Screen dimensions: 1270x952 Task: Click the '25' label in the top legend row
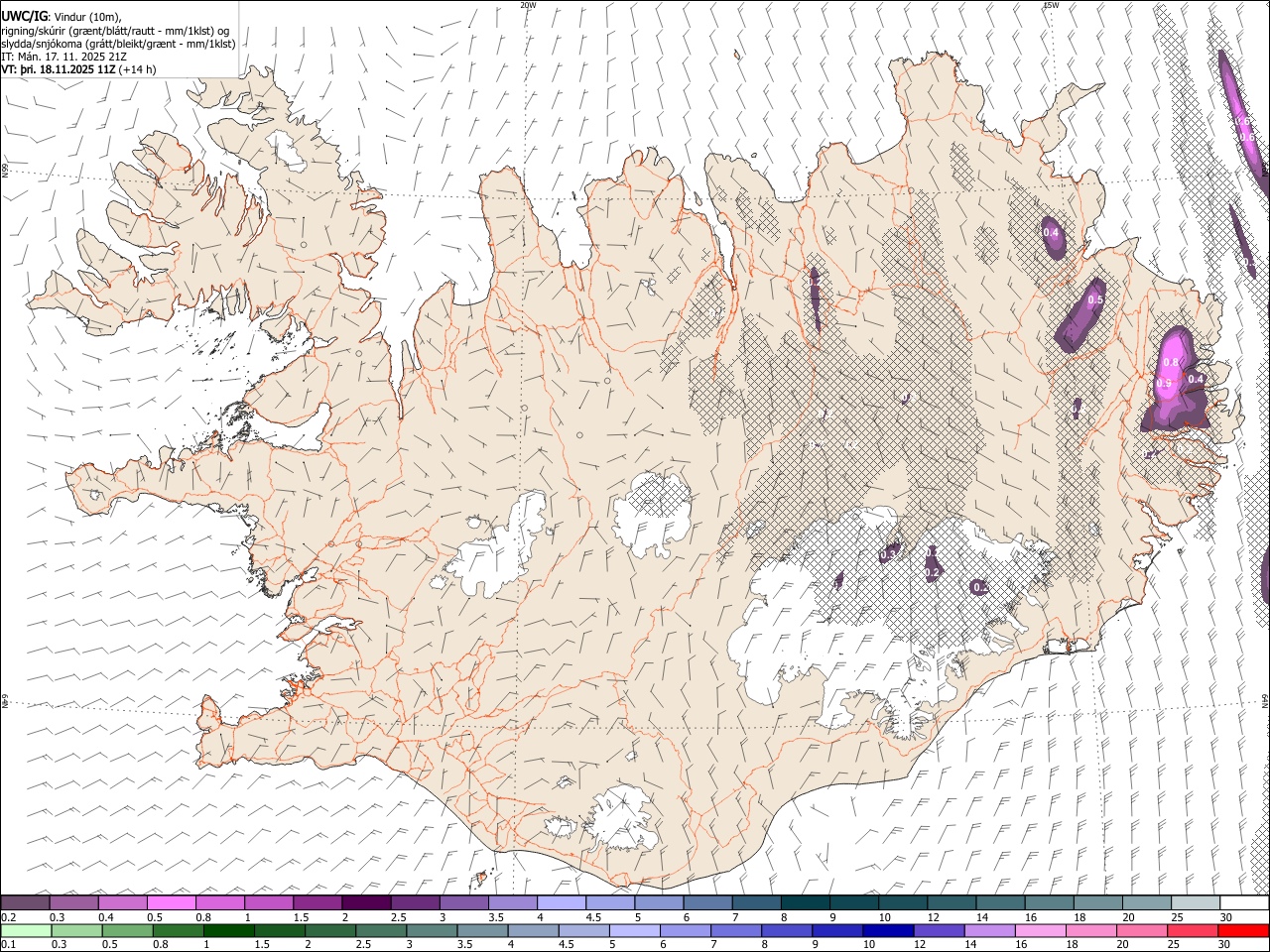pos(1177,917)
